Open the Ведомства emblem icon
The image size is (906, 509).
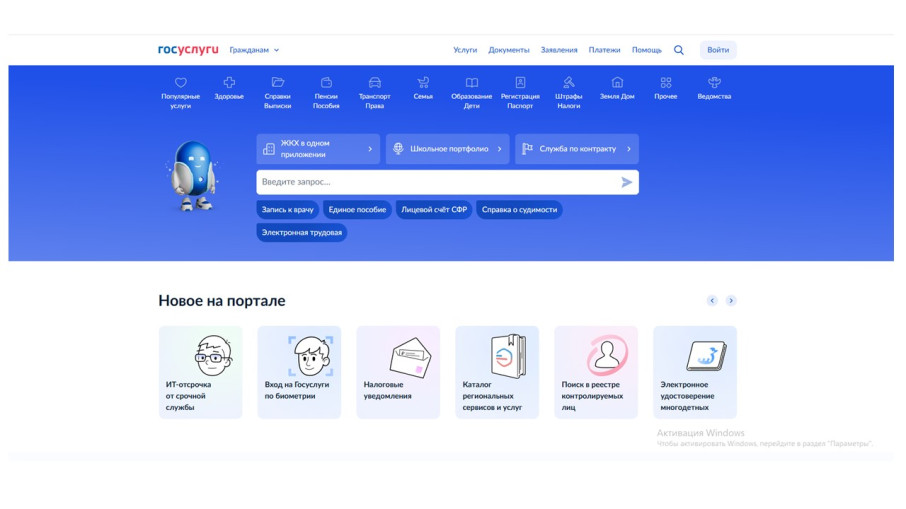pyautogui.click(x=715, y=82)
